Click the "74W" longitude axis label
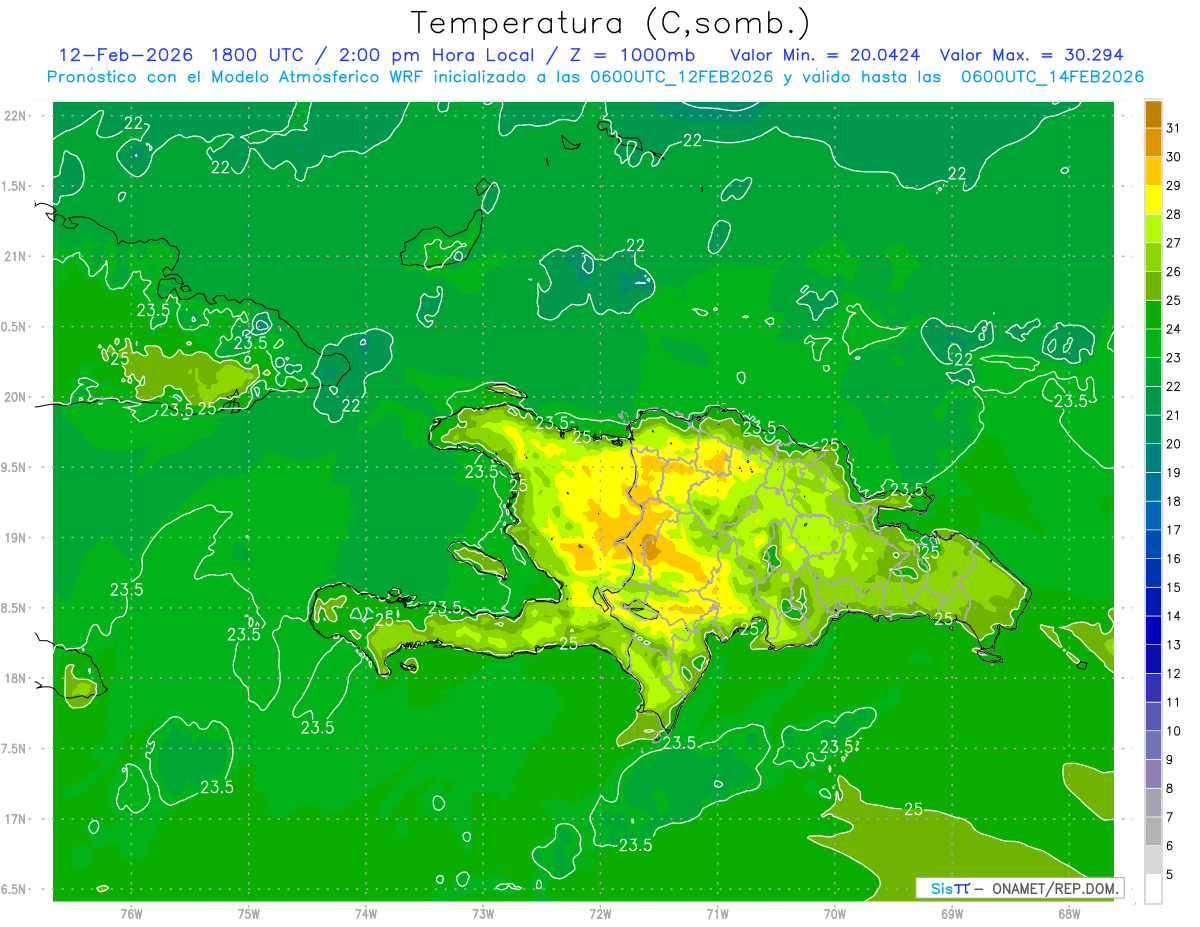 click(x=366, y=913)
